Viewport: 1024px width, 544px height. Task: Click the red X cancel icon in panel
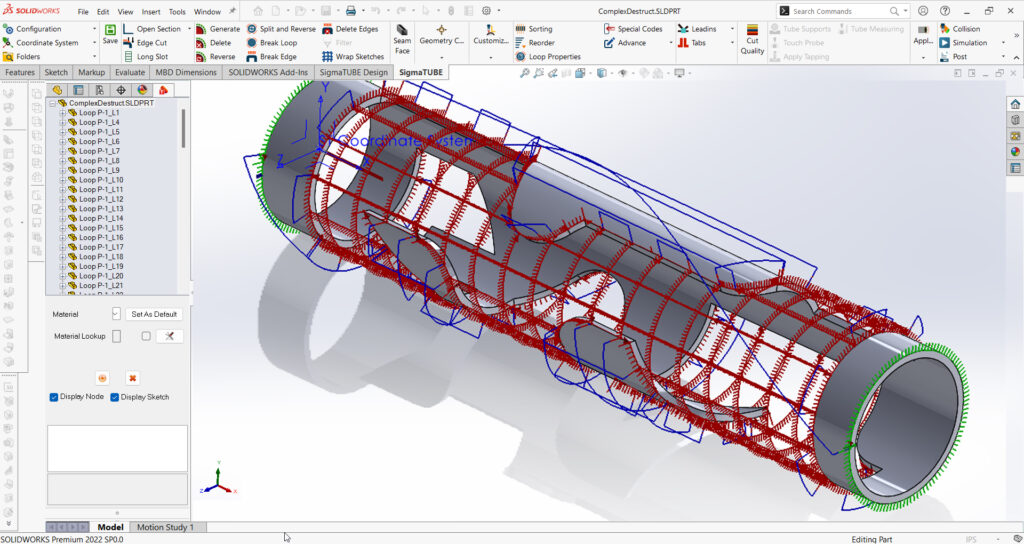click(x=132, y=378)
